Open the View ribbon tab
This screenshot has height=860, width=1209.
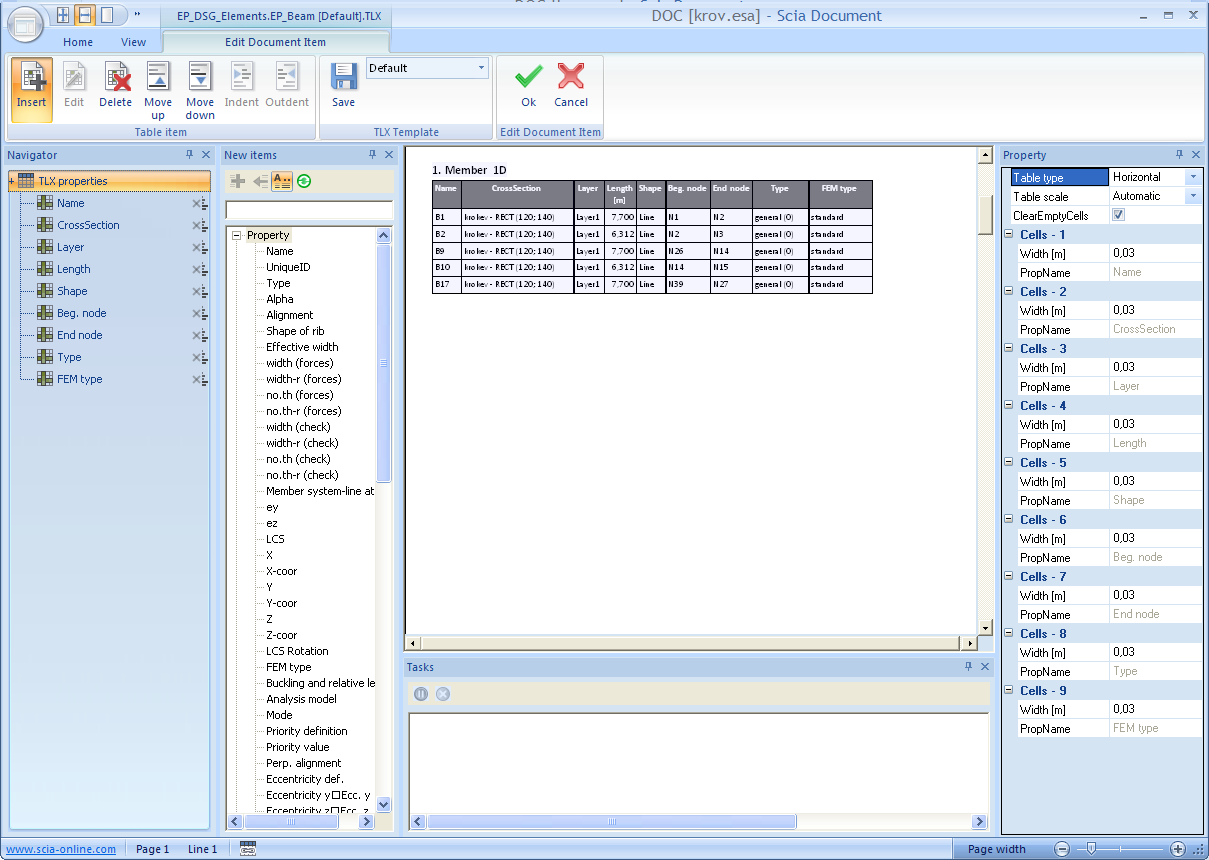coord(133,42)
